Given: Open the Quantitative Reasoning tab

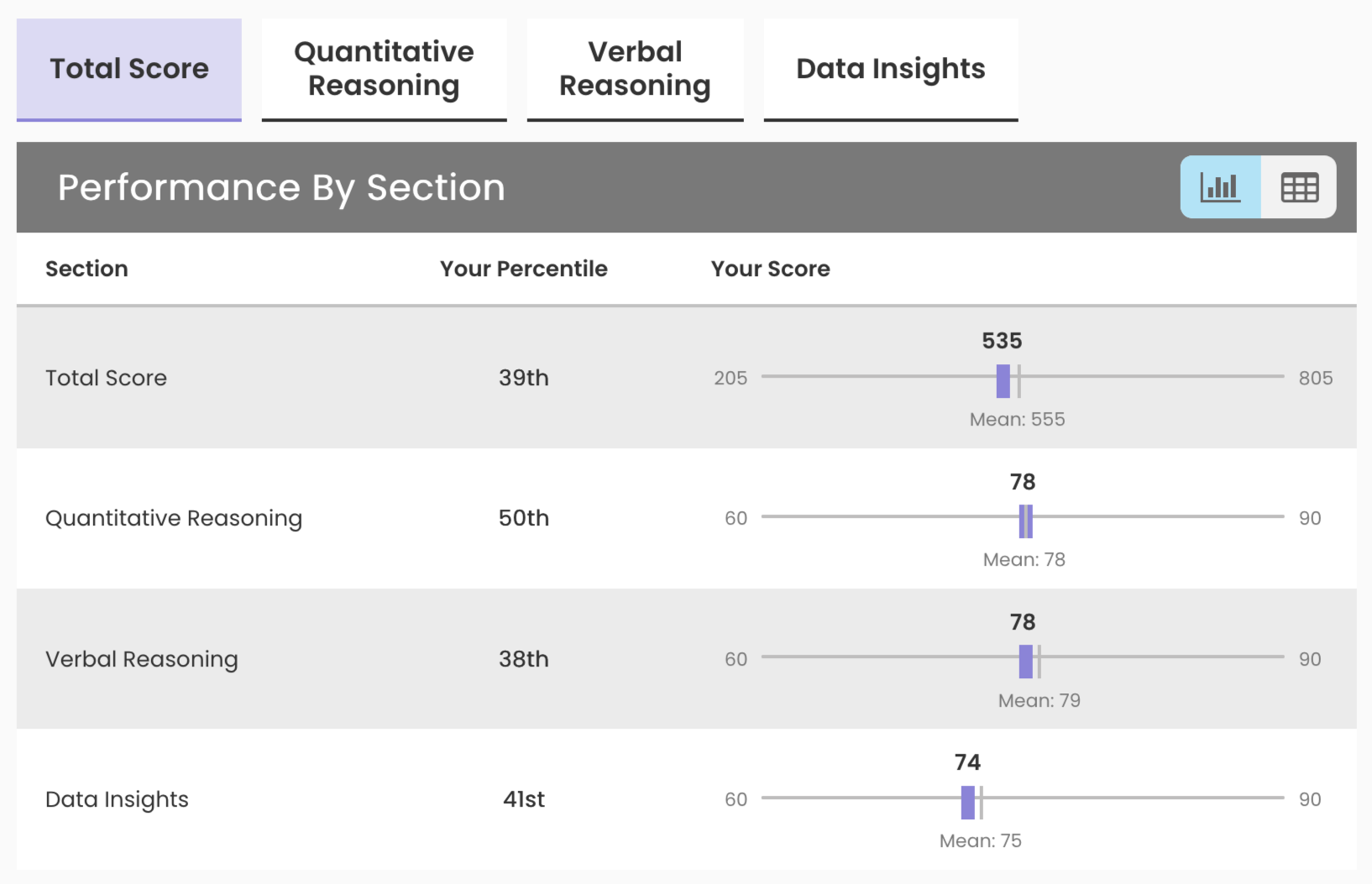Looking at the screenshot, I should point(384,69).
